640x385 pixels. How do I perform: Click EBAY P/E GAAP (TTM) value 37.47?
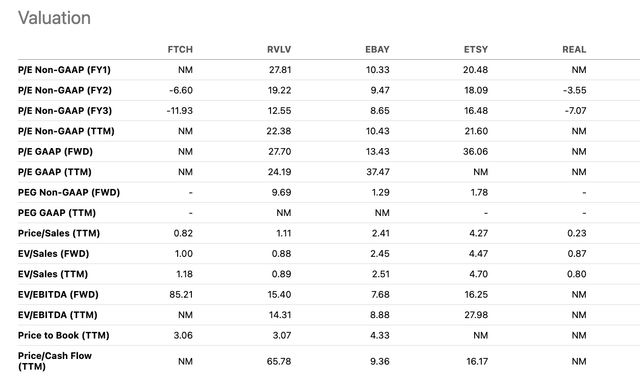click(378, 172)
